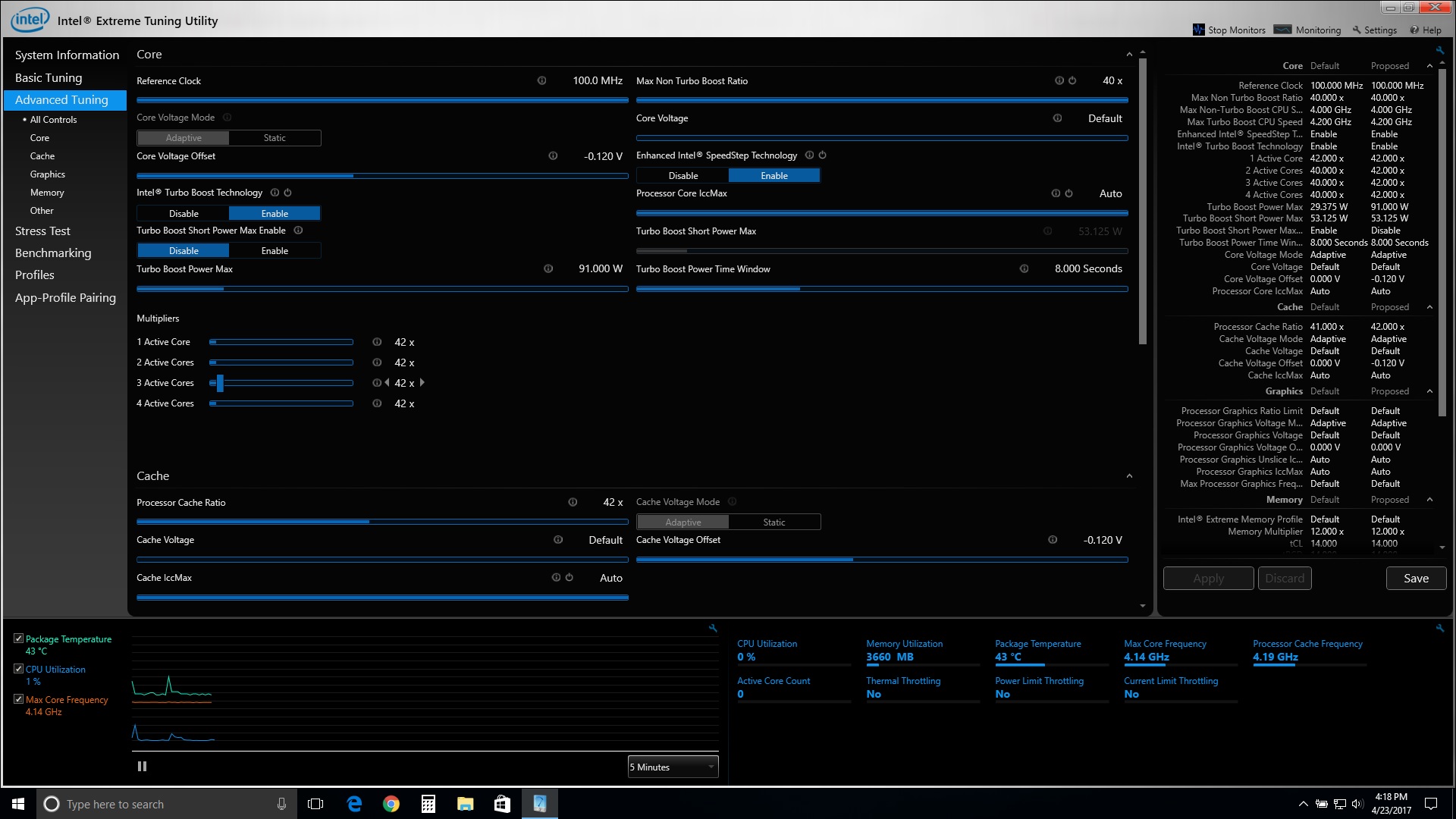Click the power reset icon beside Max Non Turbo Boost Ratio
The height and width of the screenshot is (819, 1456).
tap(1072, 80)
